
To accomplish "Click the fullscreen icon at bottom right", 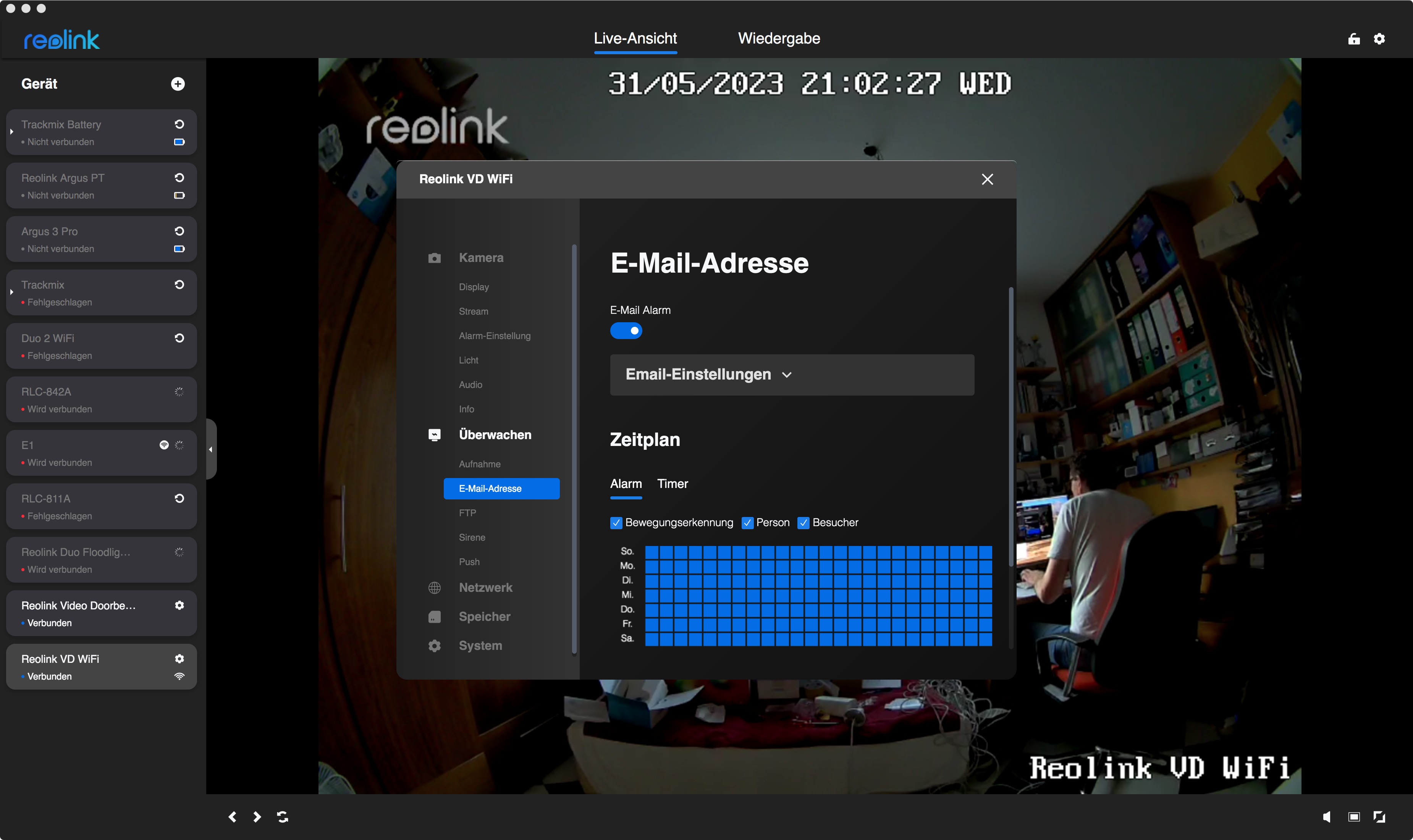I will [1379, 817].
